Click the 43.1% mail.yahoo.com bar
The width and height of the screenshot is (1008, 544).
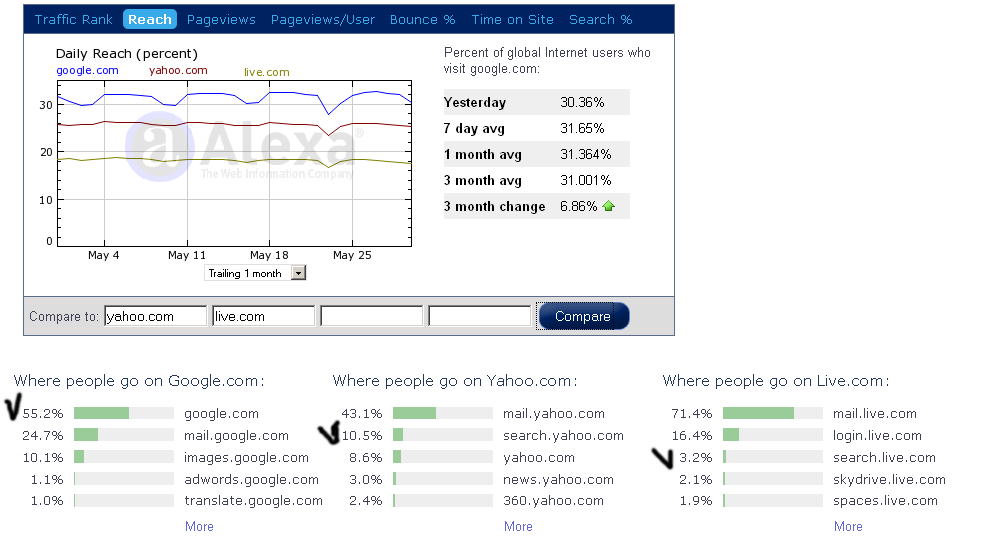[x=443, y=413]
